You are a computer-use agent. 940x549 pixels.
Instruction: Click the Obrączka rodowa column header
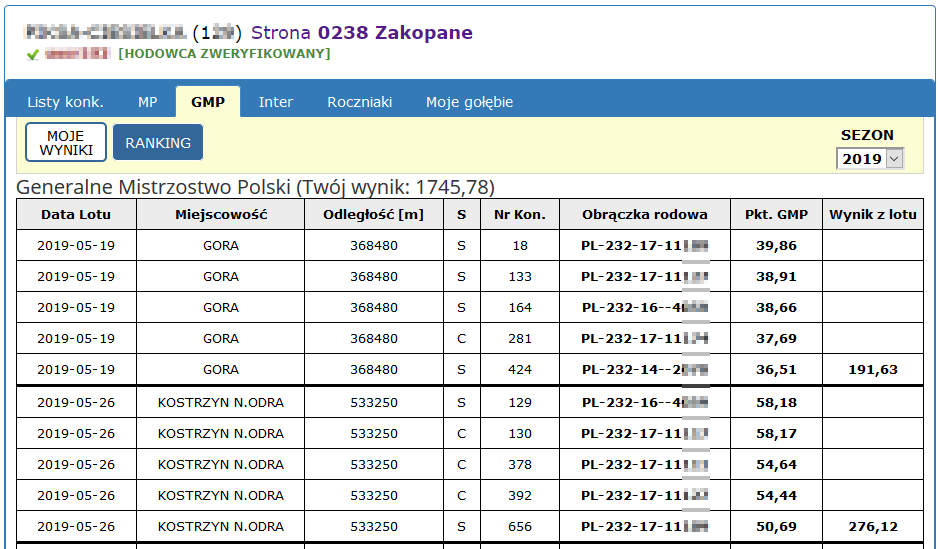coord(645,214)
